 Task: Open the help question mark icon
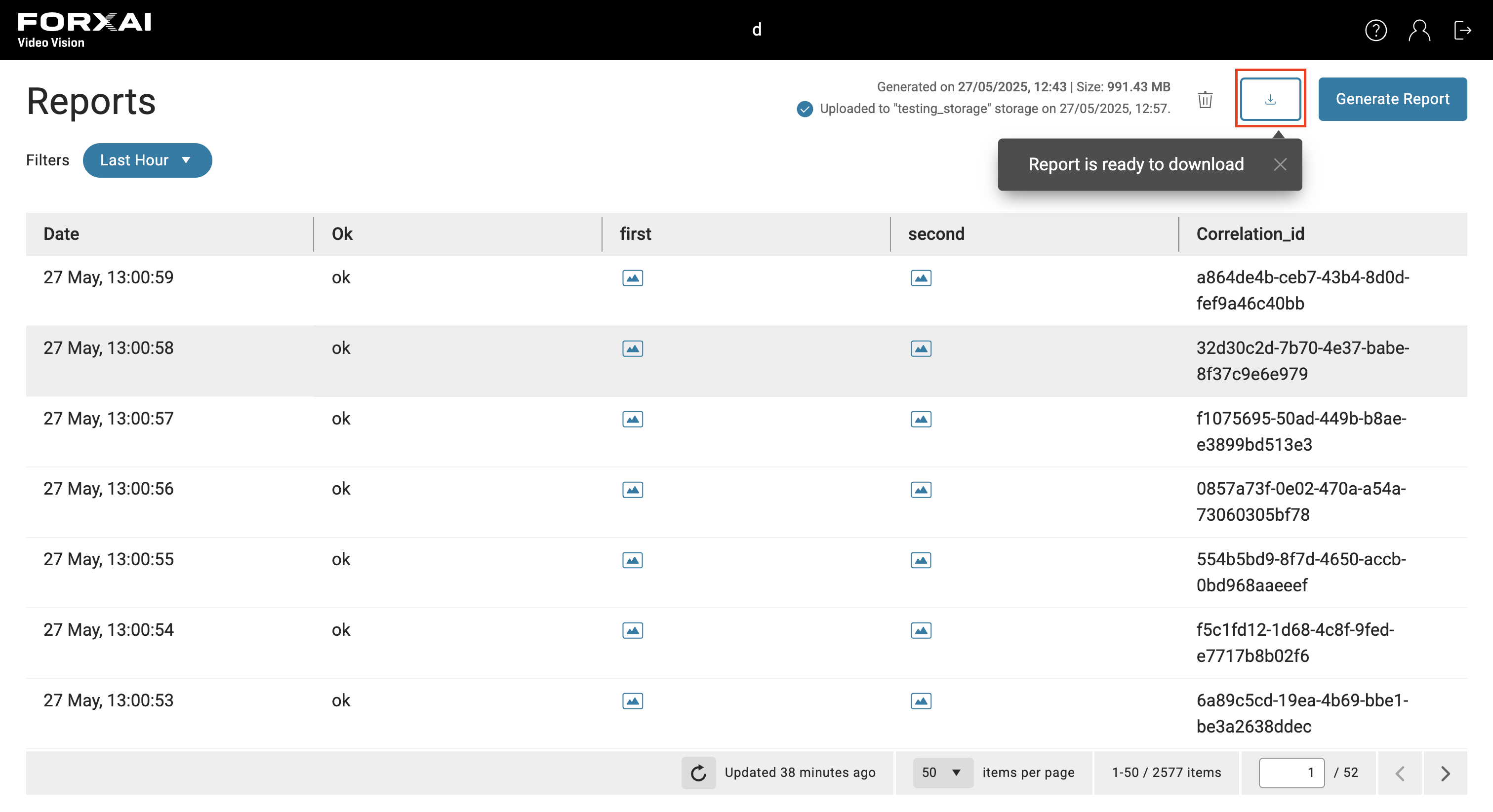coord(1376,30)
